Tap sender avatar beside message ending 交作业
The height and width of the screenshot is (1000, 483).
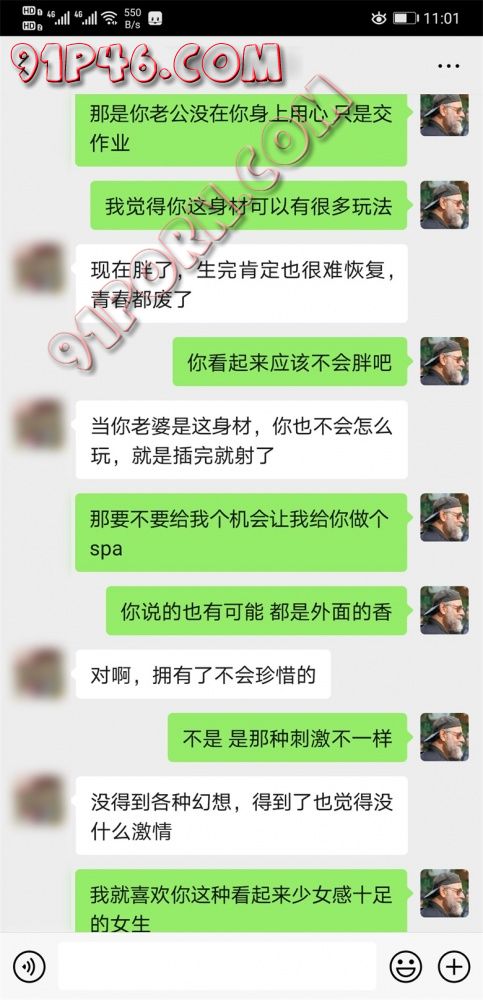click(x=444, y=114)
